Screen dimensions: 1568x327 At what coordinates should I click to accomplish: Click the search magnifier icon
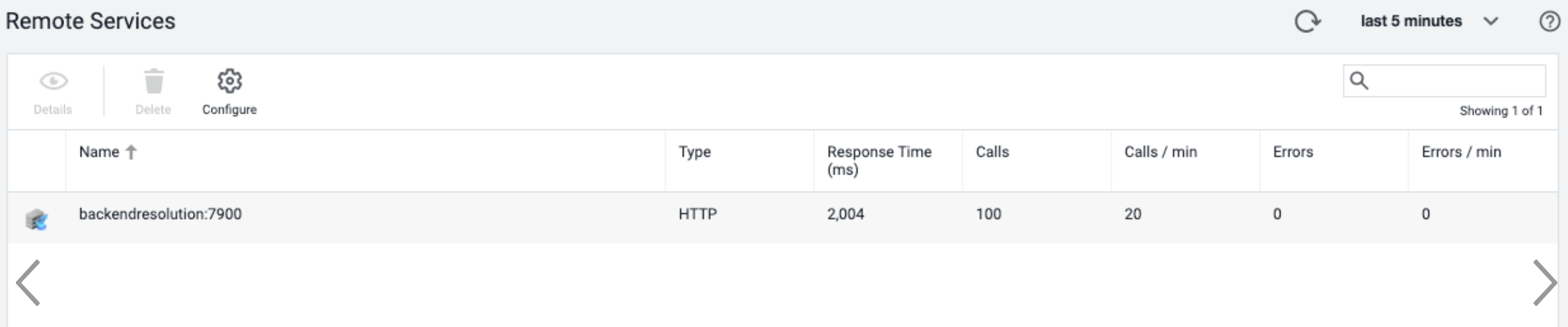[1359, 81]
